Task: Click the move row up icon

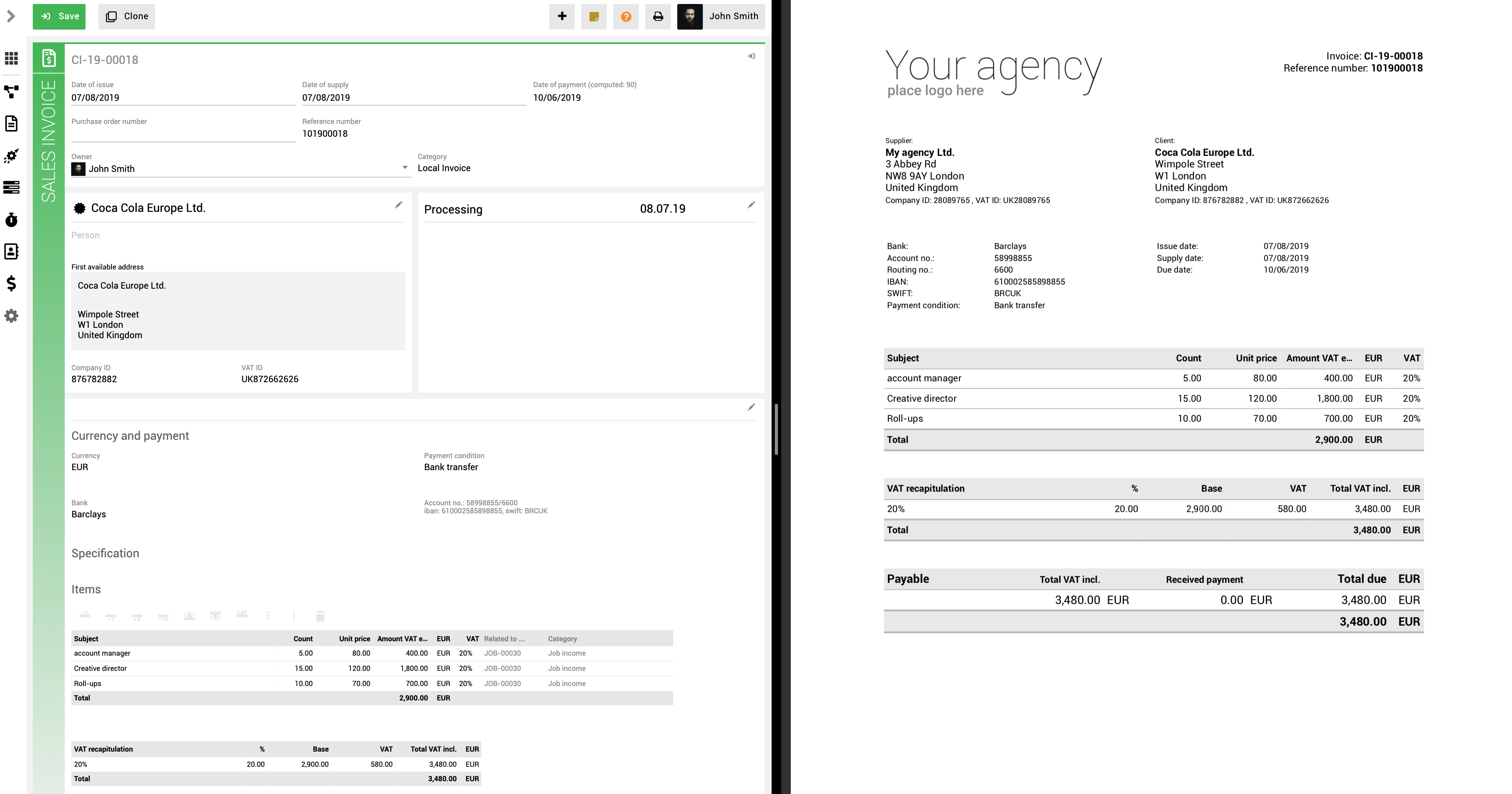Action: click(x=189, y=616)
